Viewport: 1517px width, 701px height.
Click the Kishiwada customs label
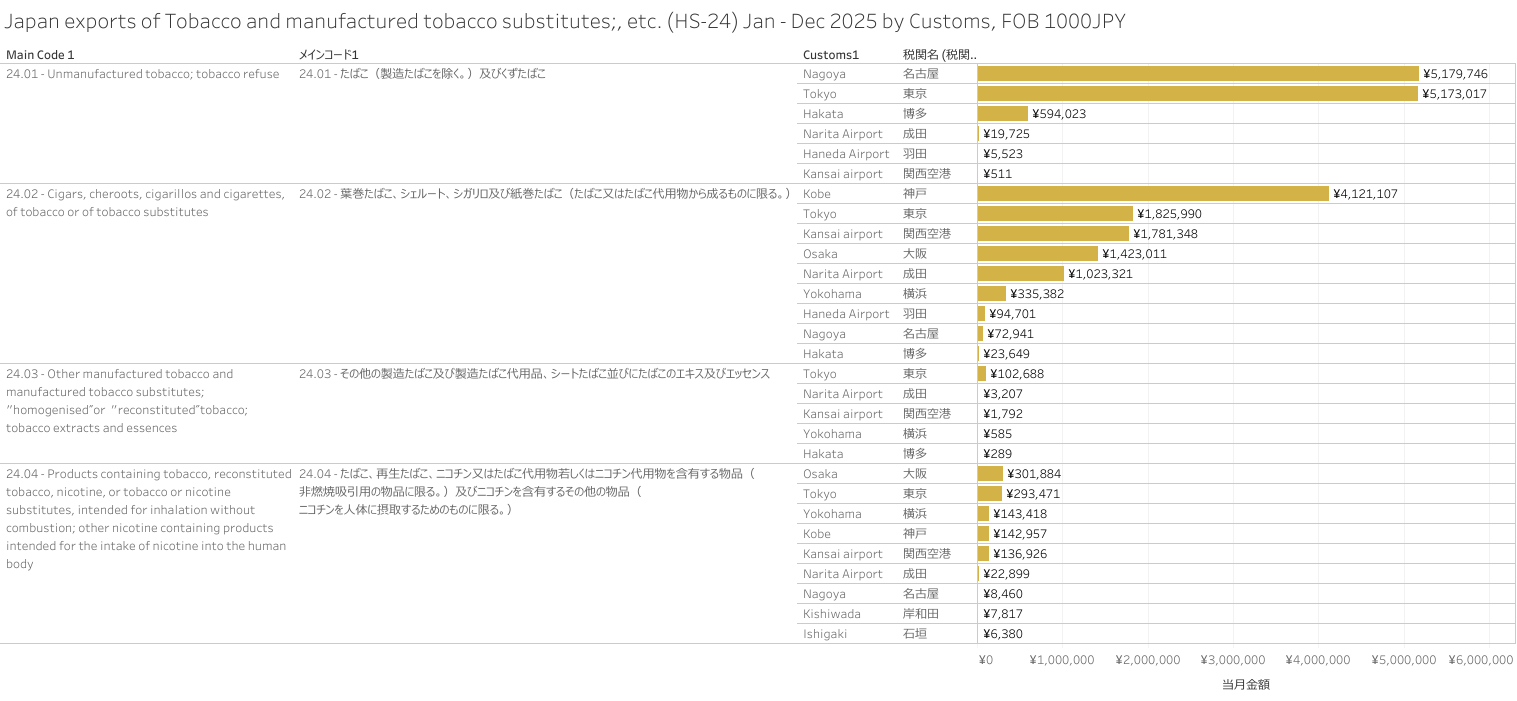click(831, 614)
